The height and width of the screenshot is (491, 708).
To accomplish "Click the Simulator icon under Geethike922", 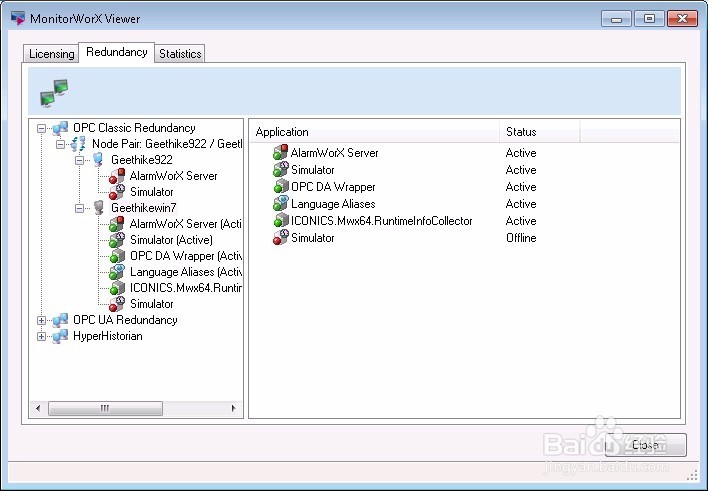I will (117, 192).
